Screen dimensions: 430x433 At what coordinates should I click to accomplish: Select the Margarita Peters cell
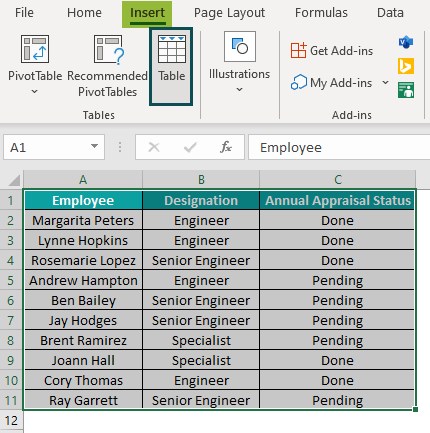tap(83, 220)
